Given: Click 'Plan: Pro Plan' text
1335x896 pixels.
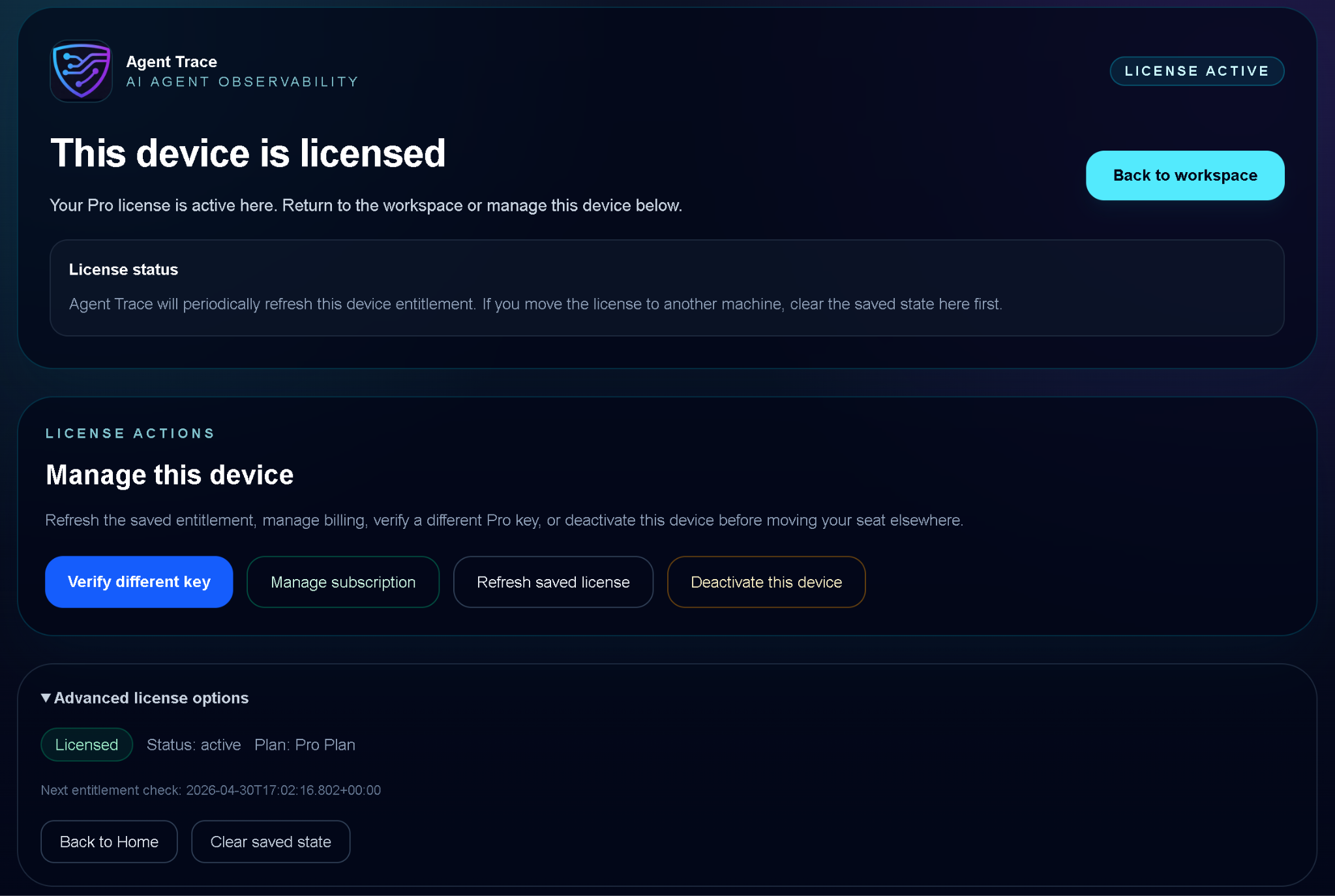Looking at the screenshot, I should (305, 745).
